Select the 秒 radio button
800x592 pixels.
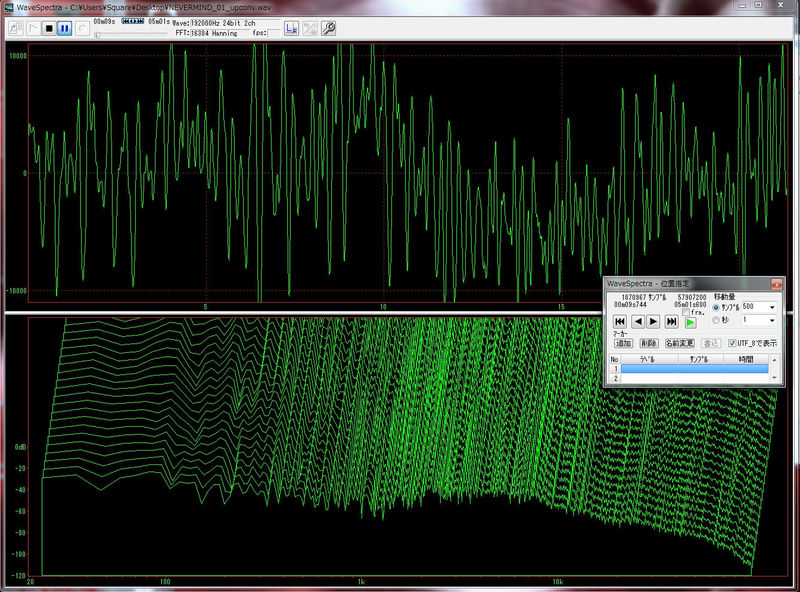717,321
